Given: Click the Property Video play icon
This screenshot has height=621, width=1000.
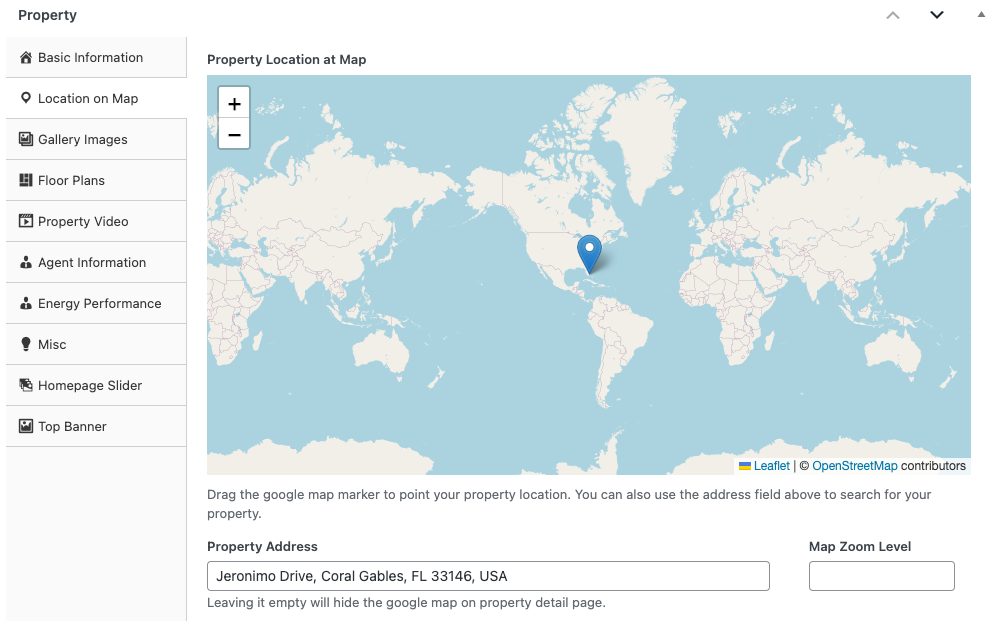Looking at the screenshot, I should (x=23, y=221).
